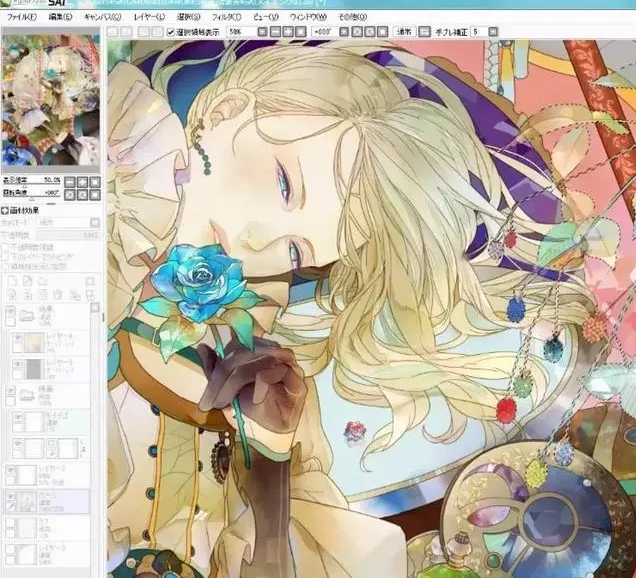Image resolution: width=636 pixels, height=578 pixels.
Task: Zoom out with the toolbar minus button
Action: coord(275,32)
